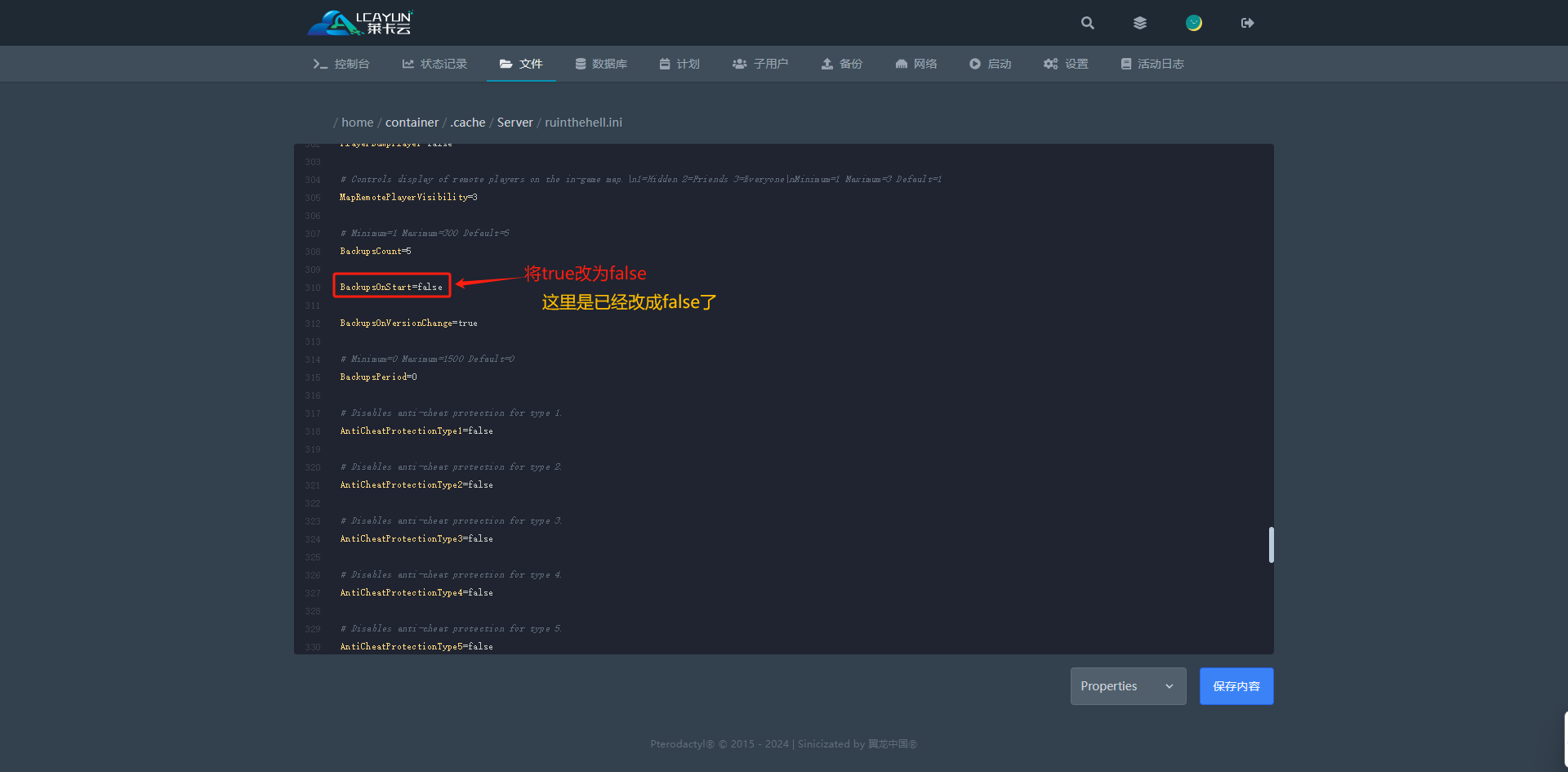Click the Pterodactyl® footer link
The image size is (1568, 772).
(x=682, y=744)
